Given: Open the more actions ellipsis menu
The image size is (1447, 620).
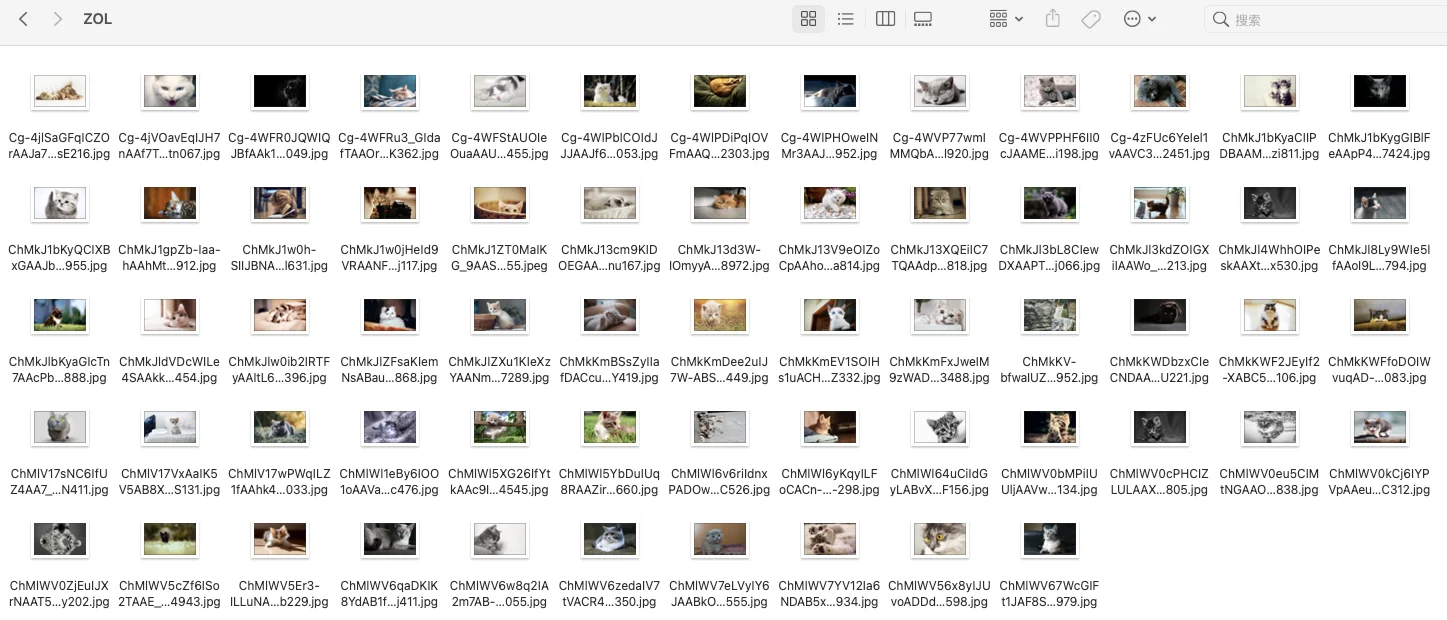Looking at the screenshot, I should tap(1139, 19).
